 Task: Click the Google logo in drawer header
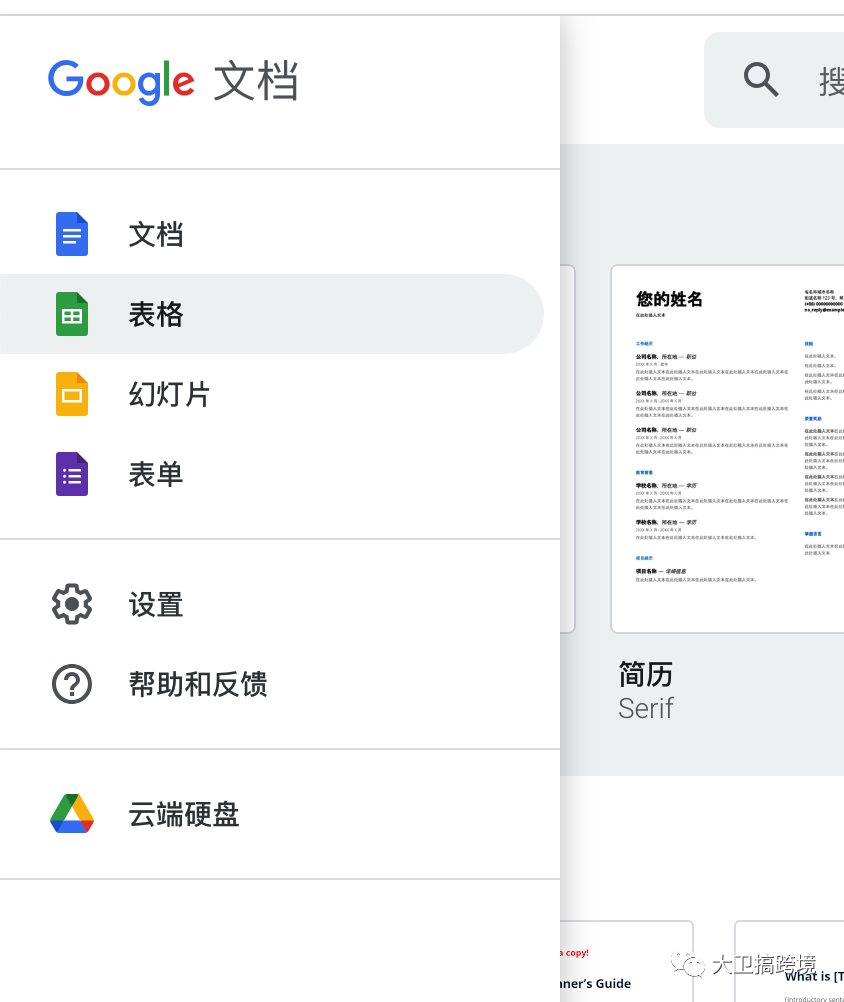click(121, 82)
